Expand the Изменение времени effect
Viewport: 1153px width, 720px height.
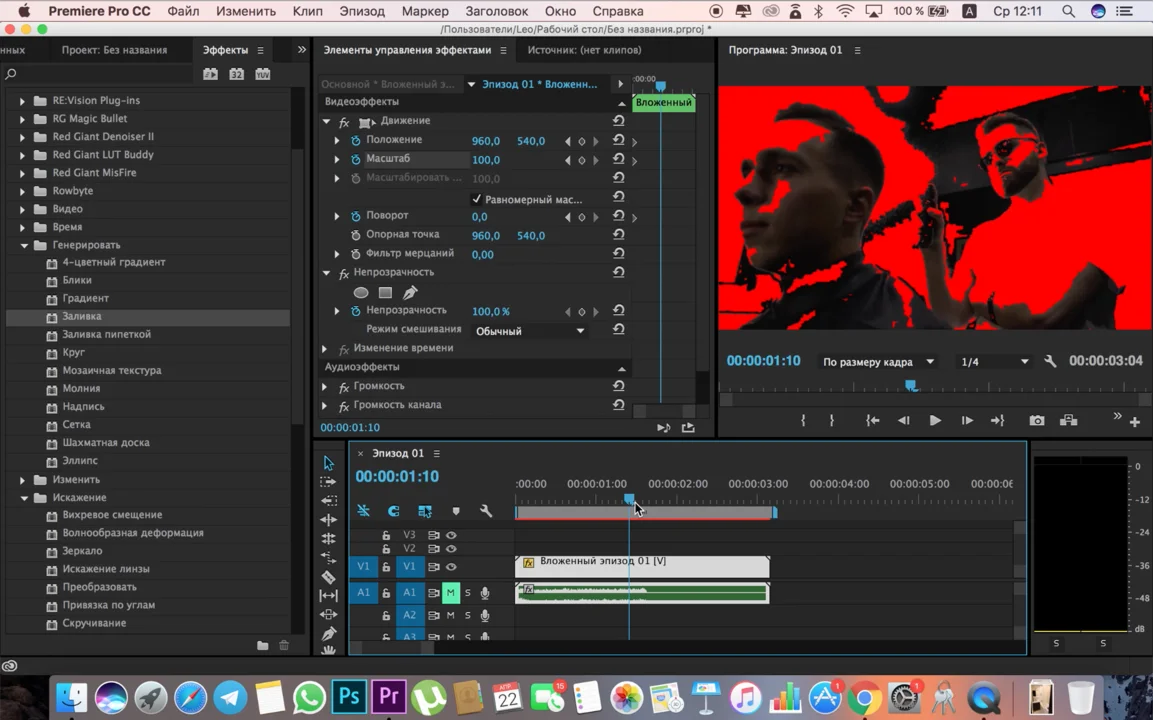point(324,348)
